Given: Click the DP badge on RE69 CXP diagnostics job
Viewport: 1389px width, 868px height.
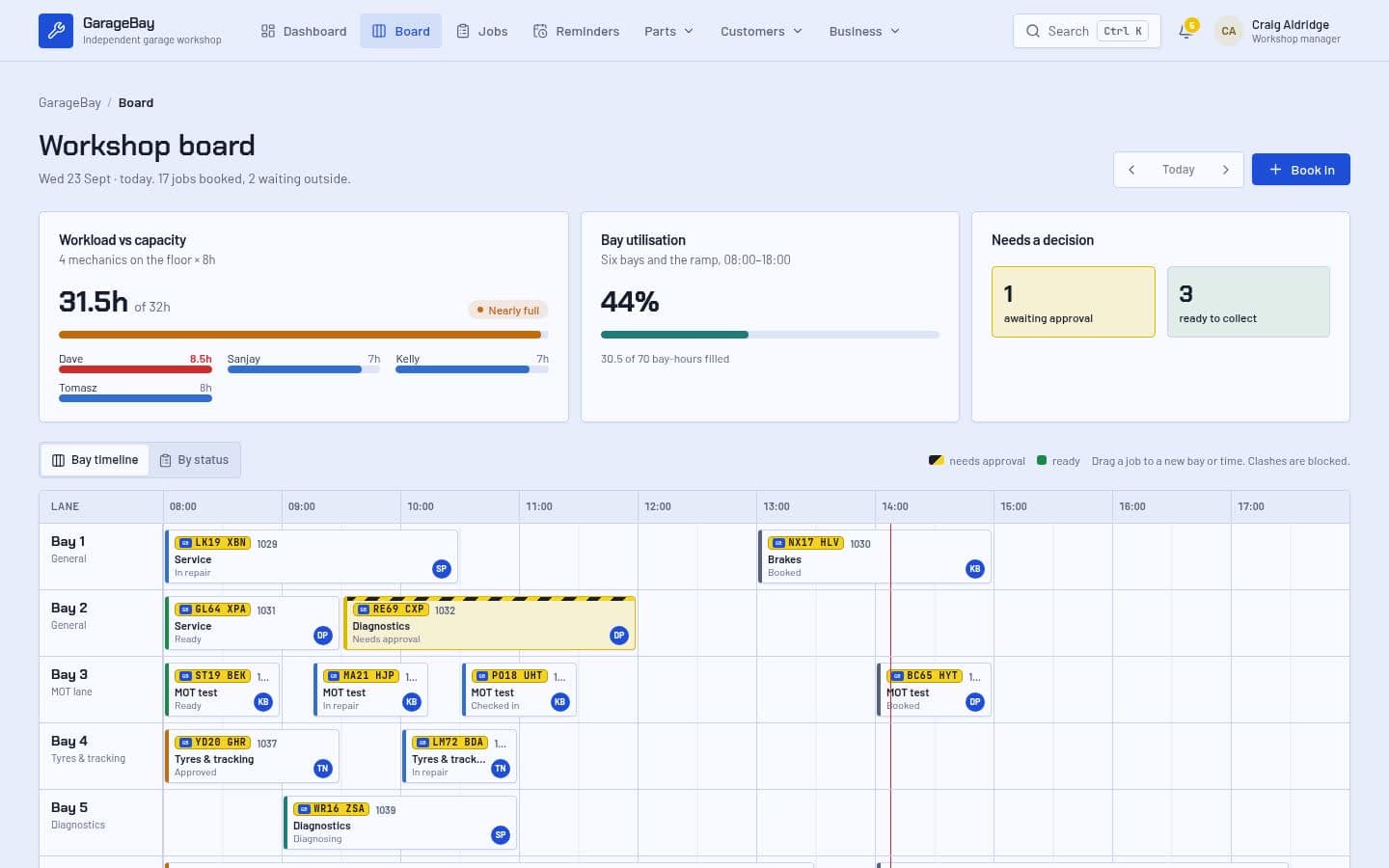Looking at the screenshot, I should click(619, 636).
